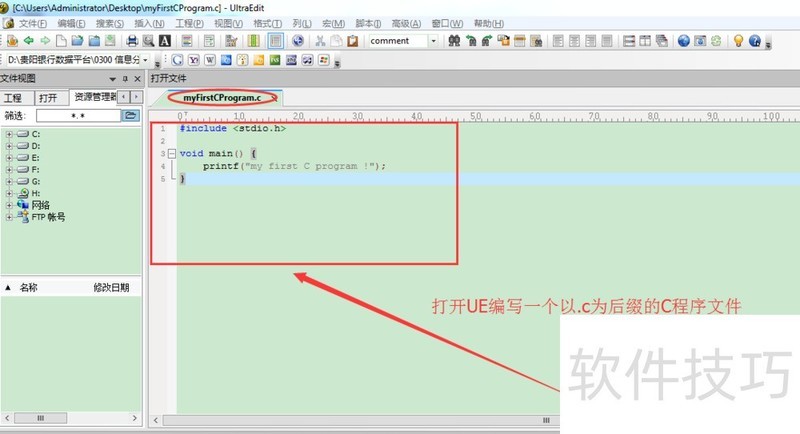Click the align left text icon
This screenshot has height=434, width=800.
tap(558, 41)
